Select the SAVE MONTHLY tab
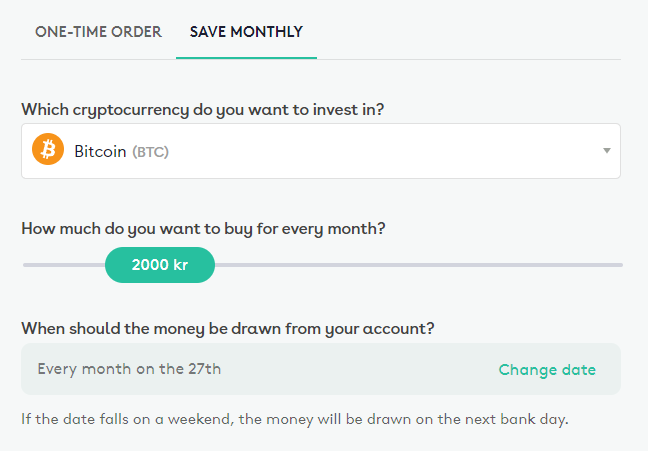Screen dimensions: 648x451 246,32
